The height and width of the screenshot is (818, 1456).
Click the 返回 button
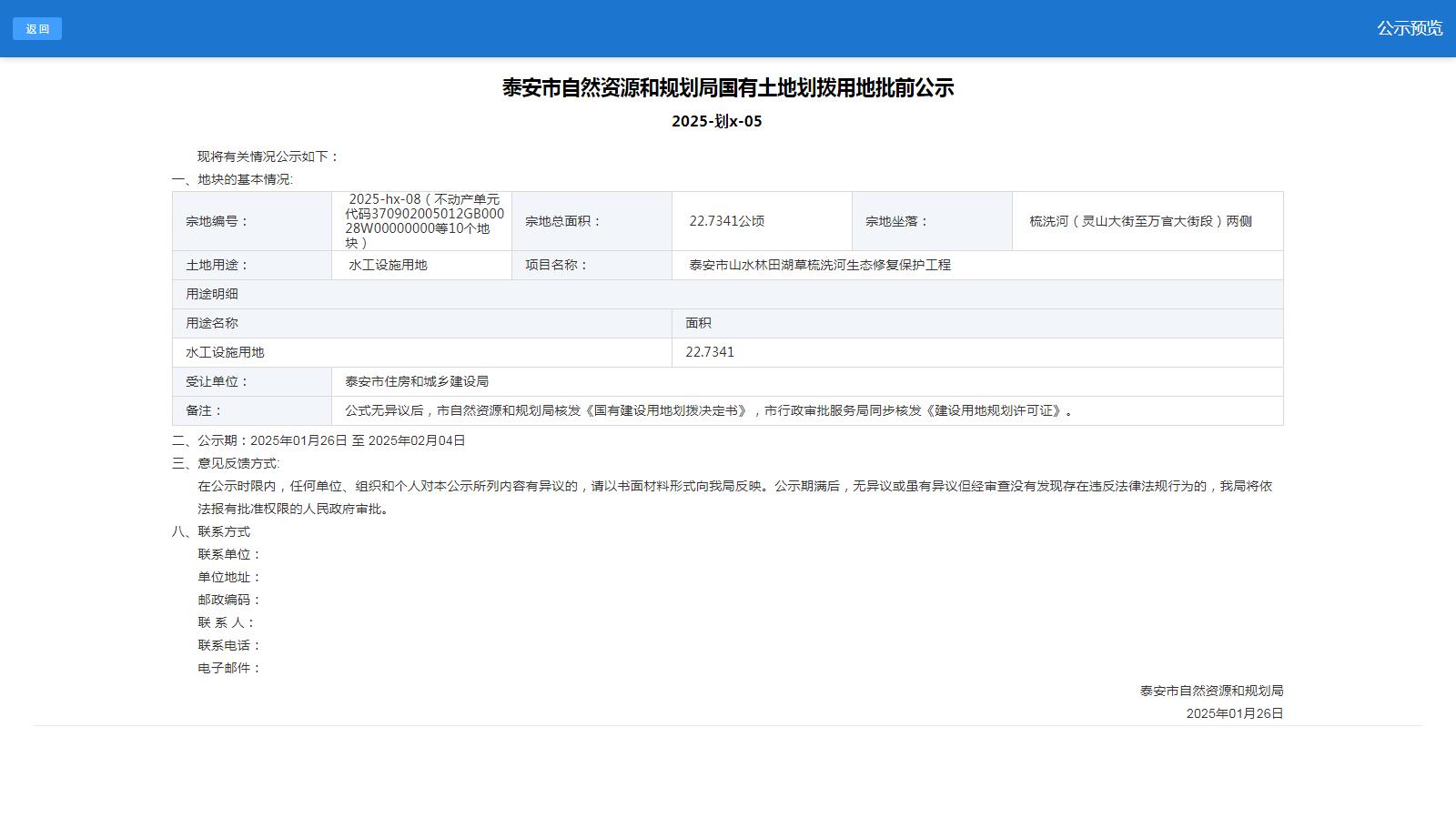(x=37, y=28)
